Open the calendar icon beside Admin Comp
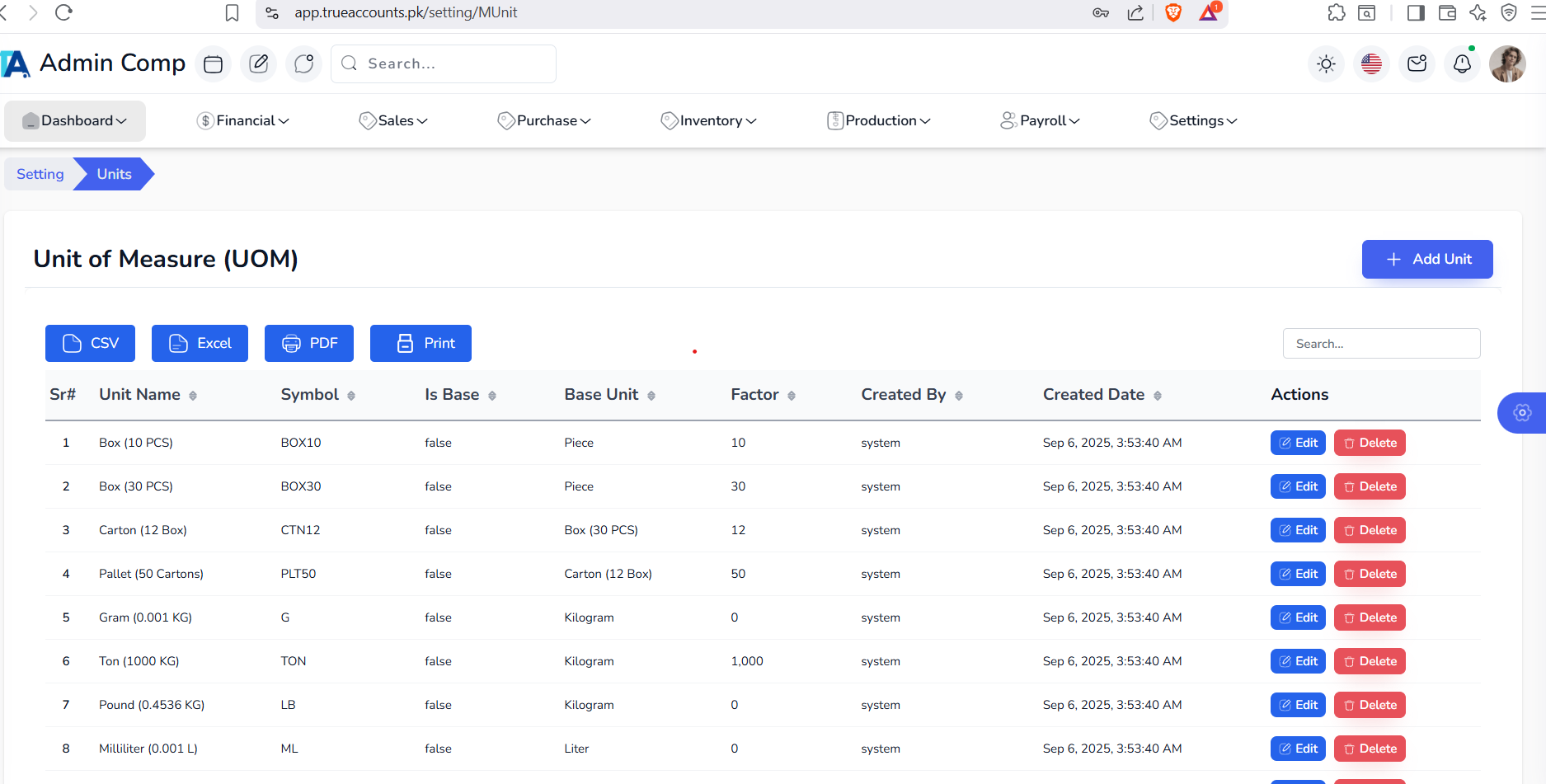 [x=213, y=64]
